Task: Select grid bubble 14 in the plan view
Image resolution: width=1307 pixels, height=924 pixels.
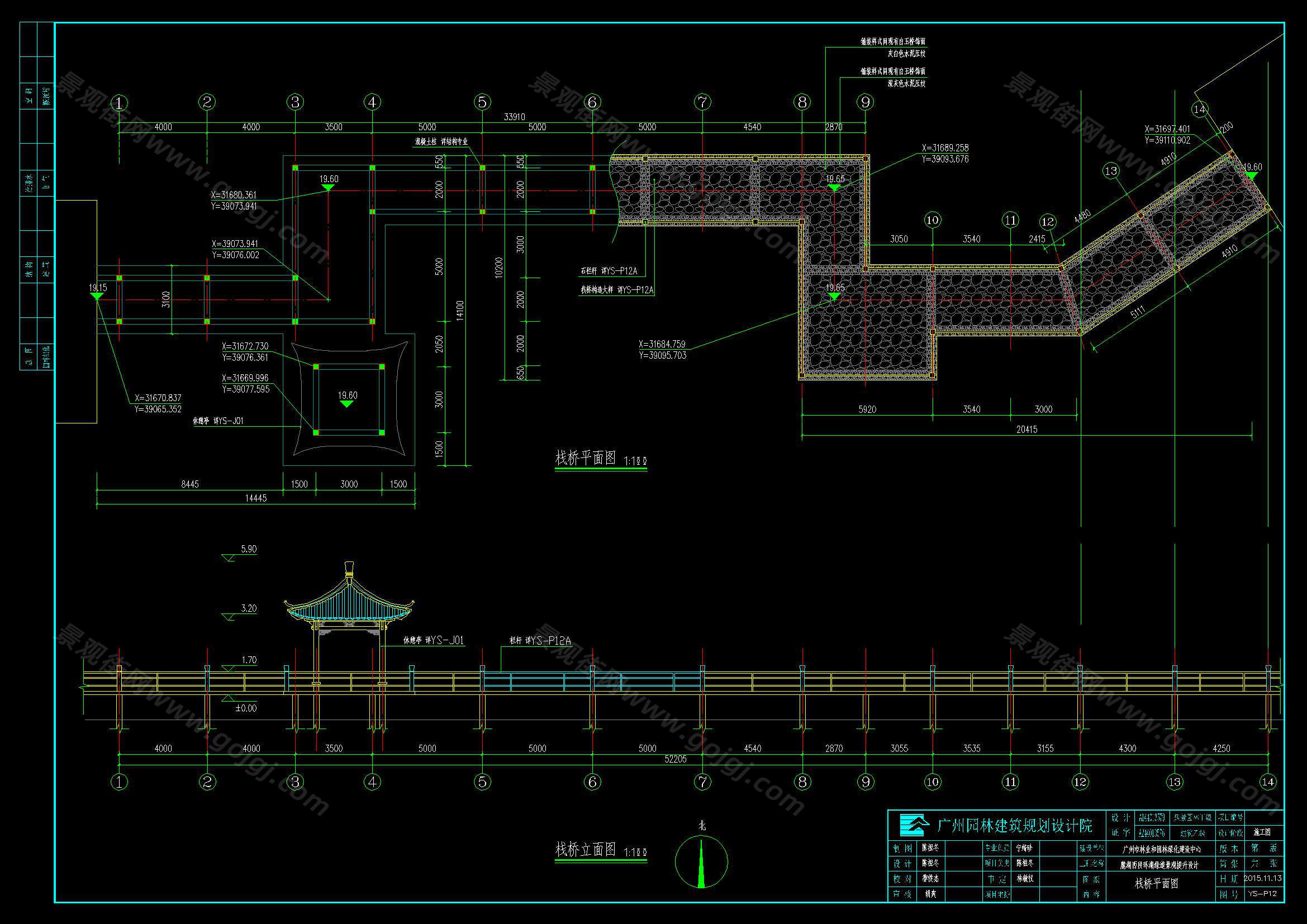Action: point(1199,109)
